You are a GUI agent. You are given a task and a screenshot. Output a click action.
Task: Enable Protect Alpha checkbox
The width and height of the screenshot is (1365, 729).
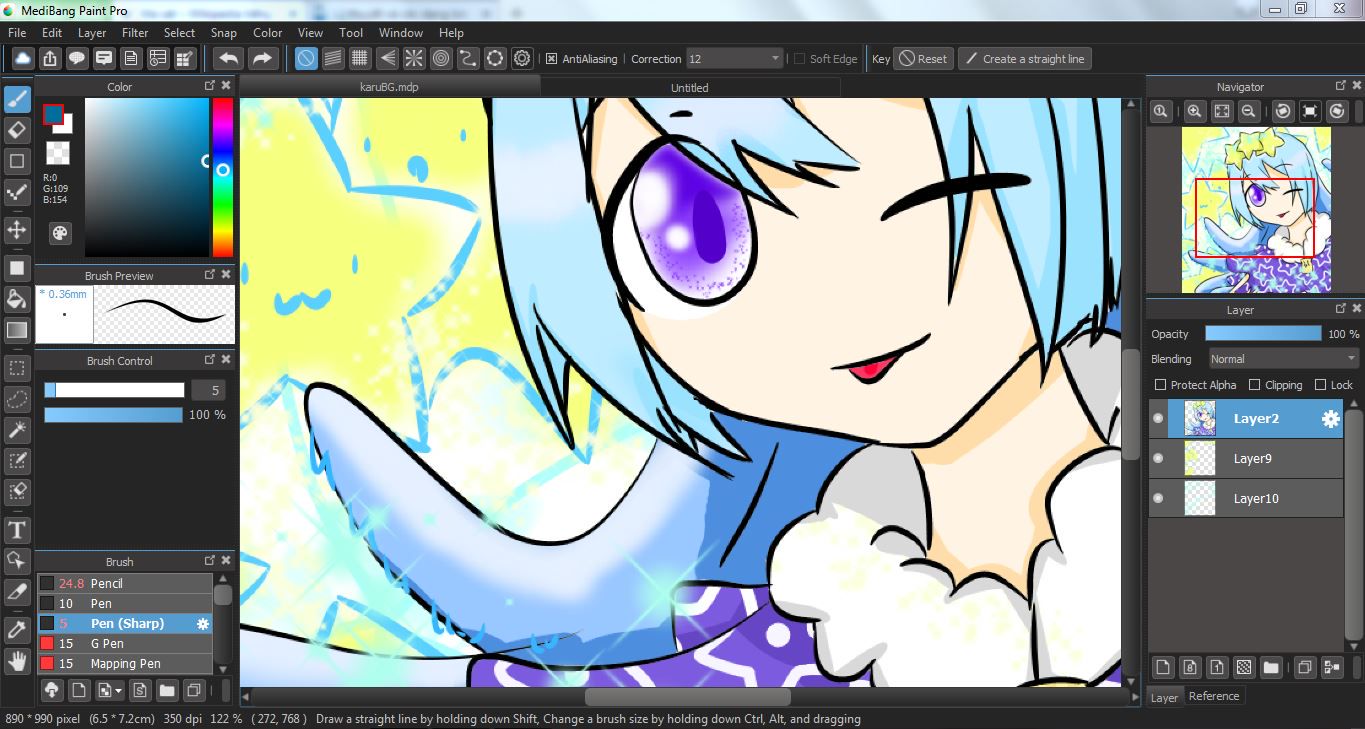click(x=1161, y=385)
